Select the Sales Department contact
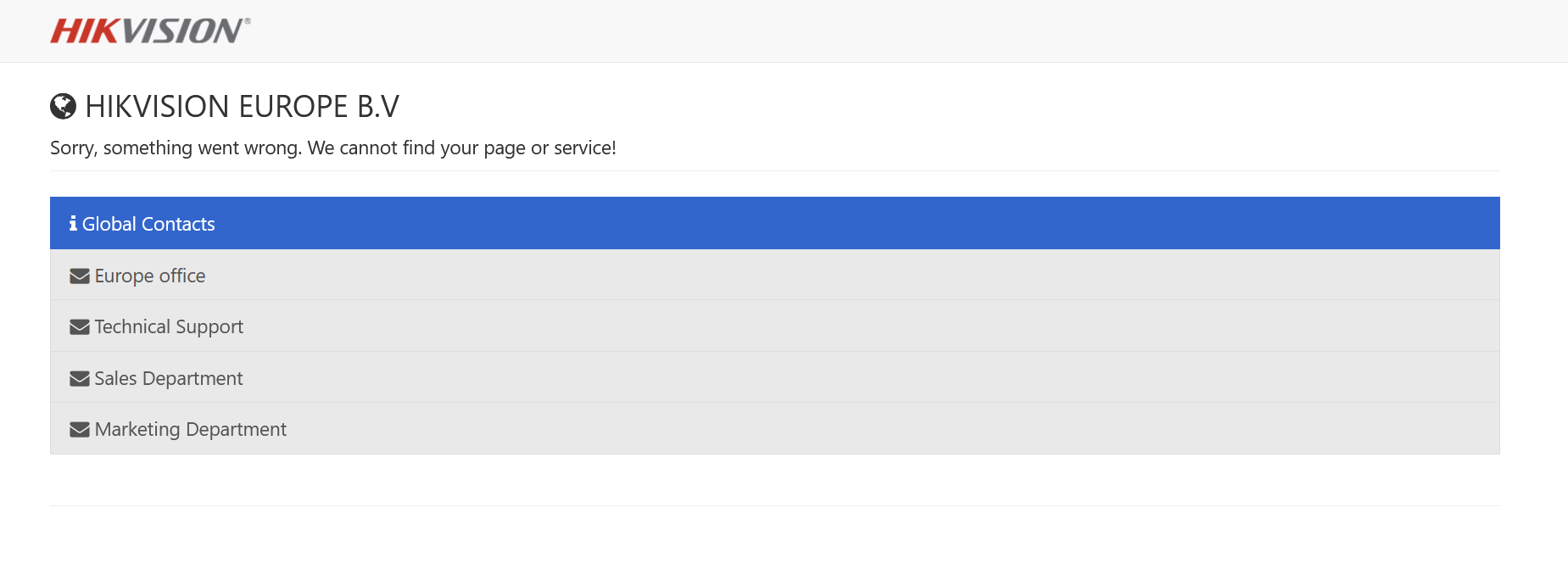Screen dimensions: 1568x563 (169, 378)
